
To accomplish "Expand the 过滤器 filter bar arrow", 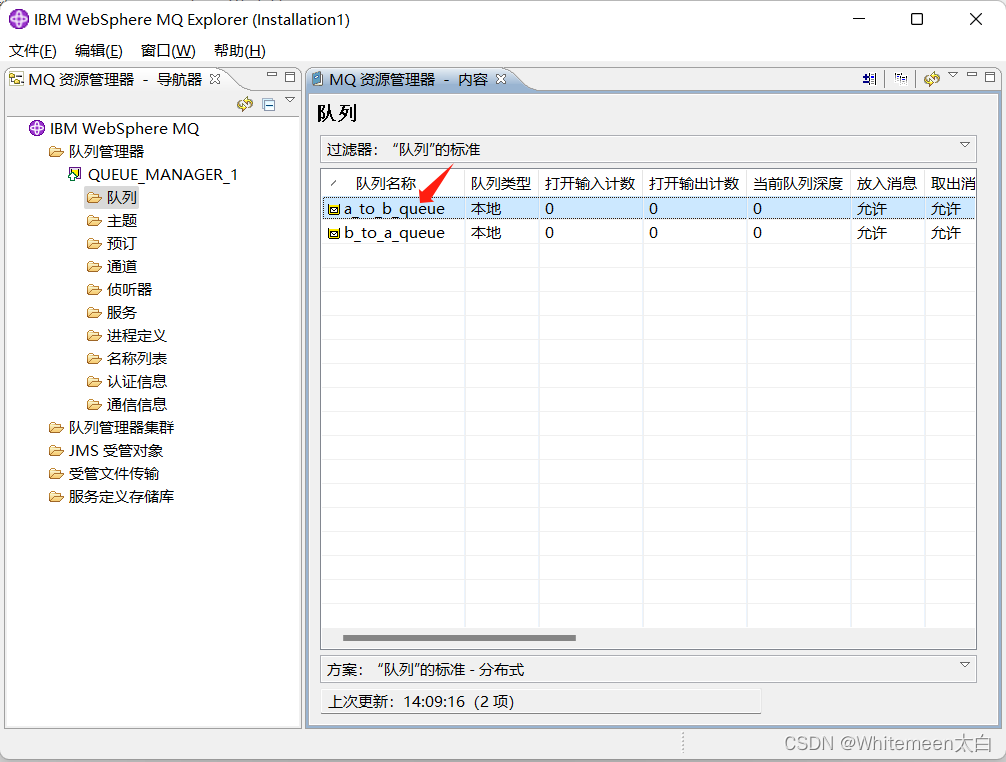I will (964, 145).
